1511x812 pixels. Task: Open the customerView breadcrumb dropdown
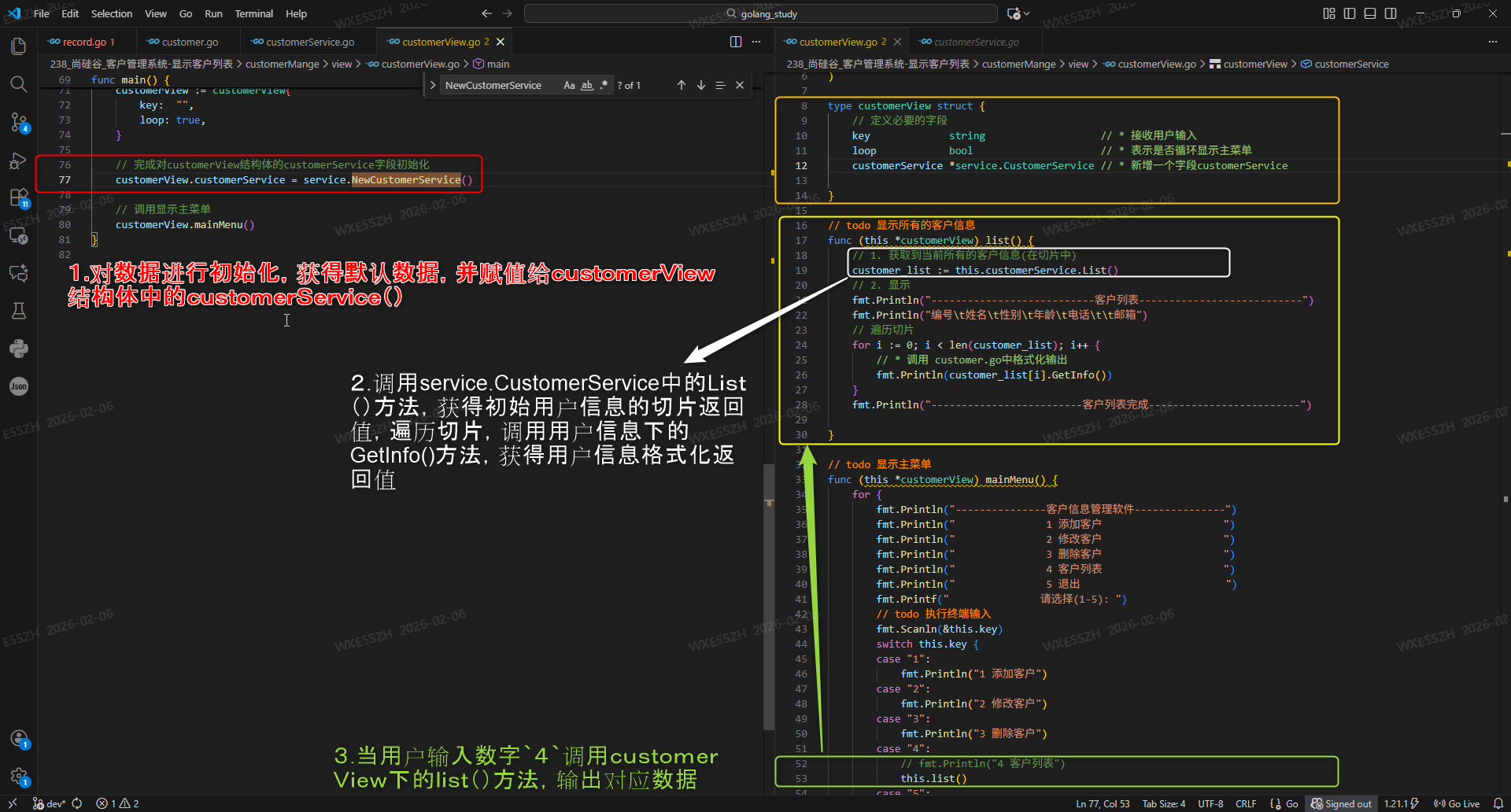click(x=1255, y=64)
